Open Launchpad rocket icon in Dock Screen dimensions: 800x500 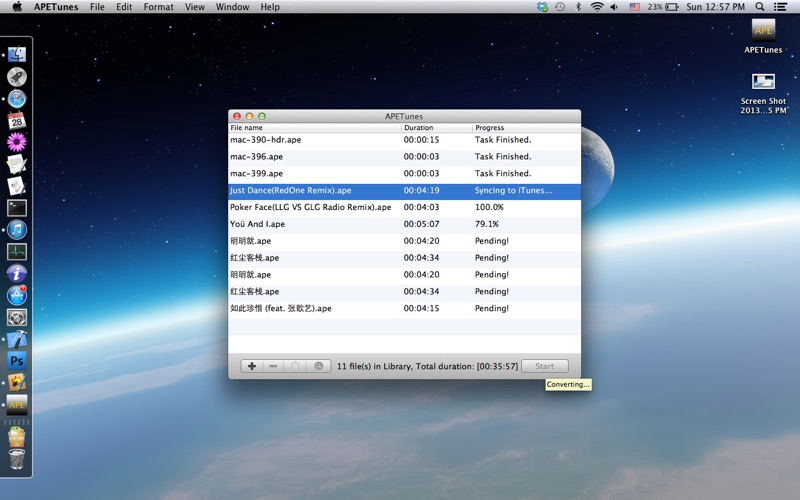(x=17, y=77)
